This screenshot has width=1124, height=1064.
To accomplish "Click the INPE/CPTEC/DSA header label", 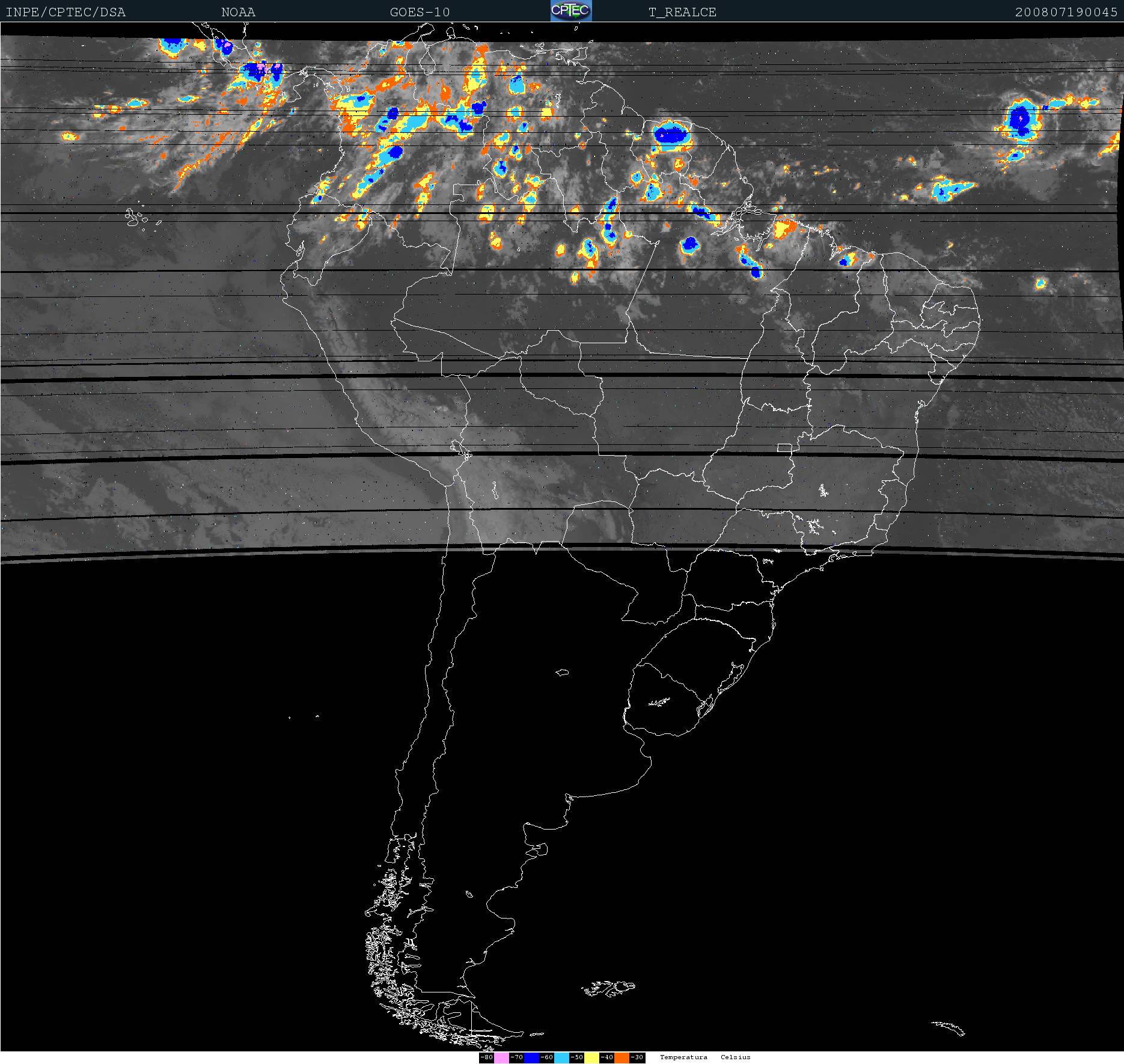I will point(66,12).
